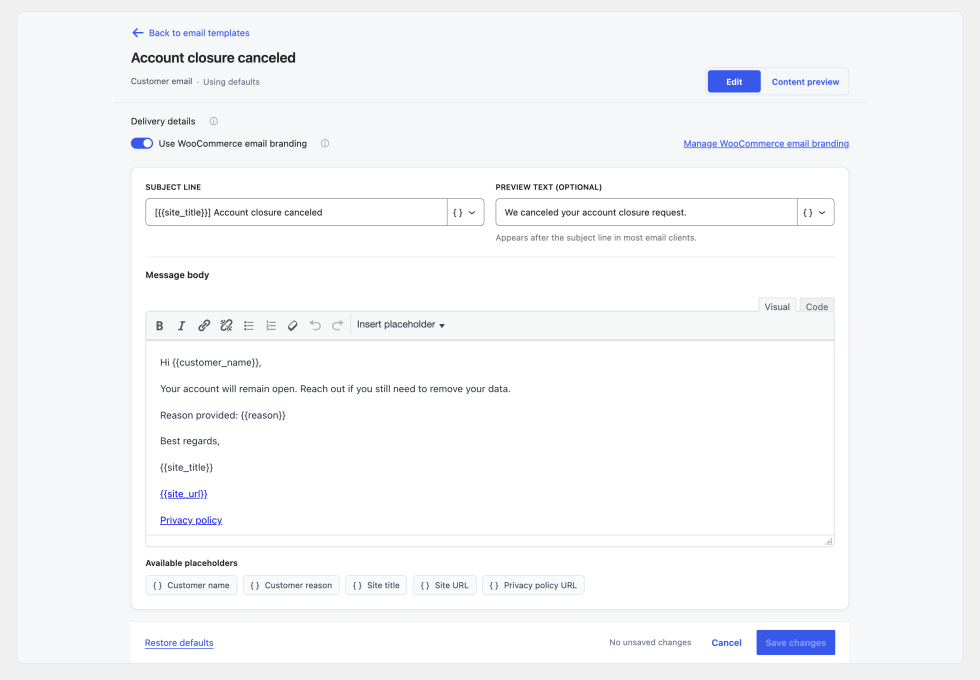Click the {{site_url}} link in message body
Image resolution: width=980 pixels, height=680 pixels.
[x=184, y=494]
